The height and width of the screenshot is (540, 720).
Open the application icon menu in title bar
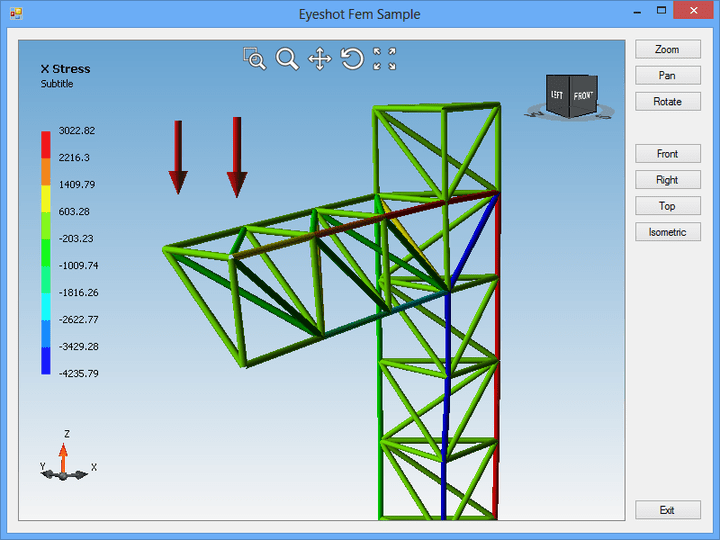tap(15, 14)
